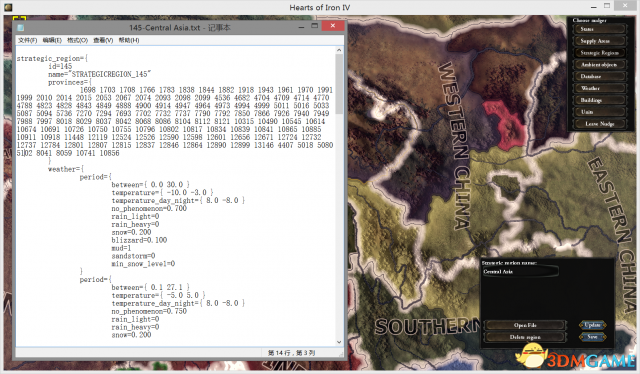
Task: Choose the Weather nudge option
Action: point(599,88)
